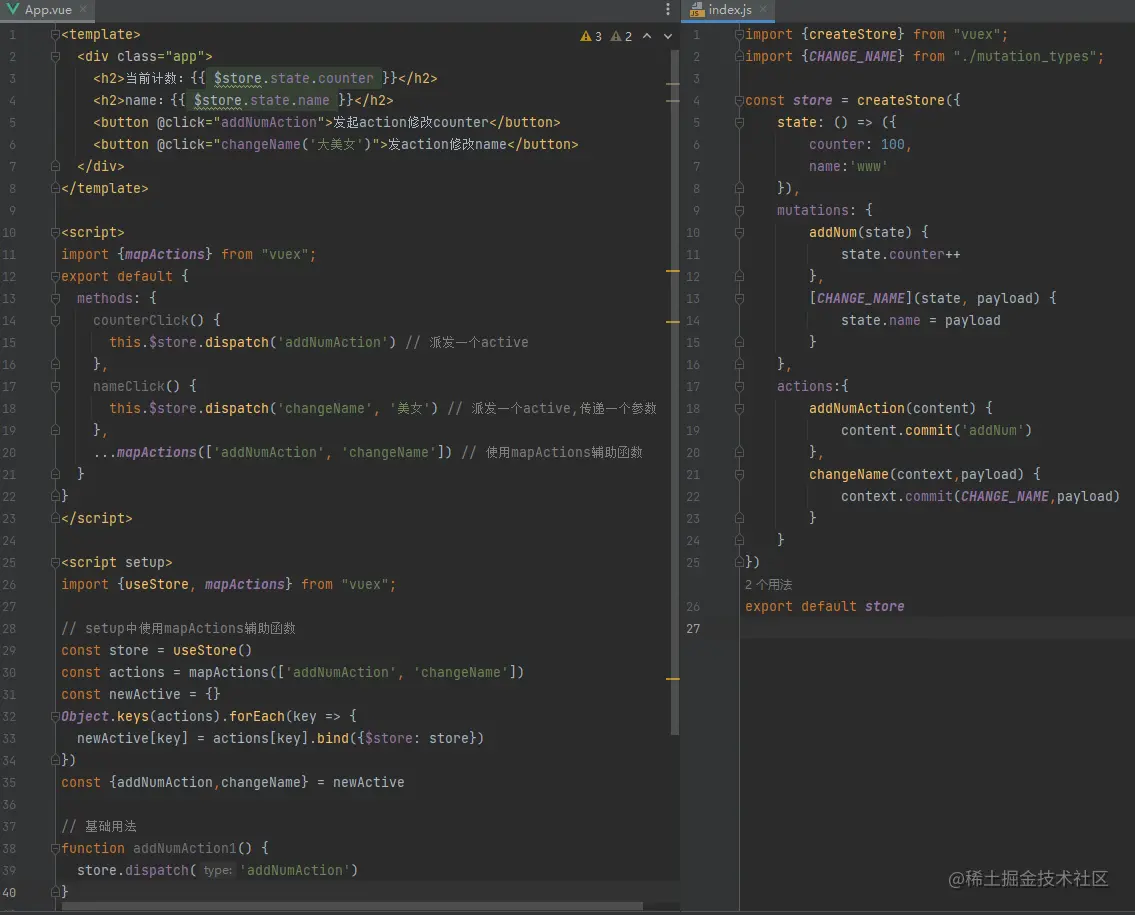Collapse the import block fold marker in index.js
The image size is (1135, 915).
pos(739,34)
